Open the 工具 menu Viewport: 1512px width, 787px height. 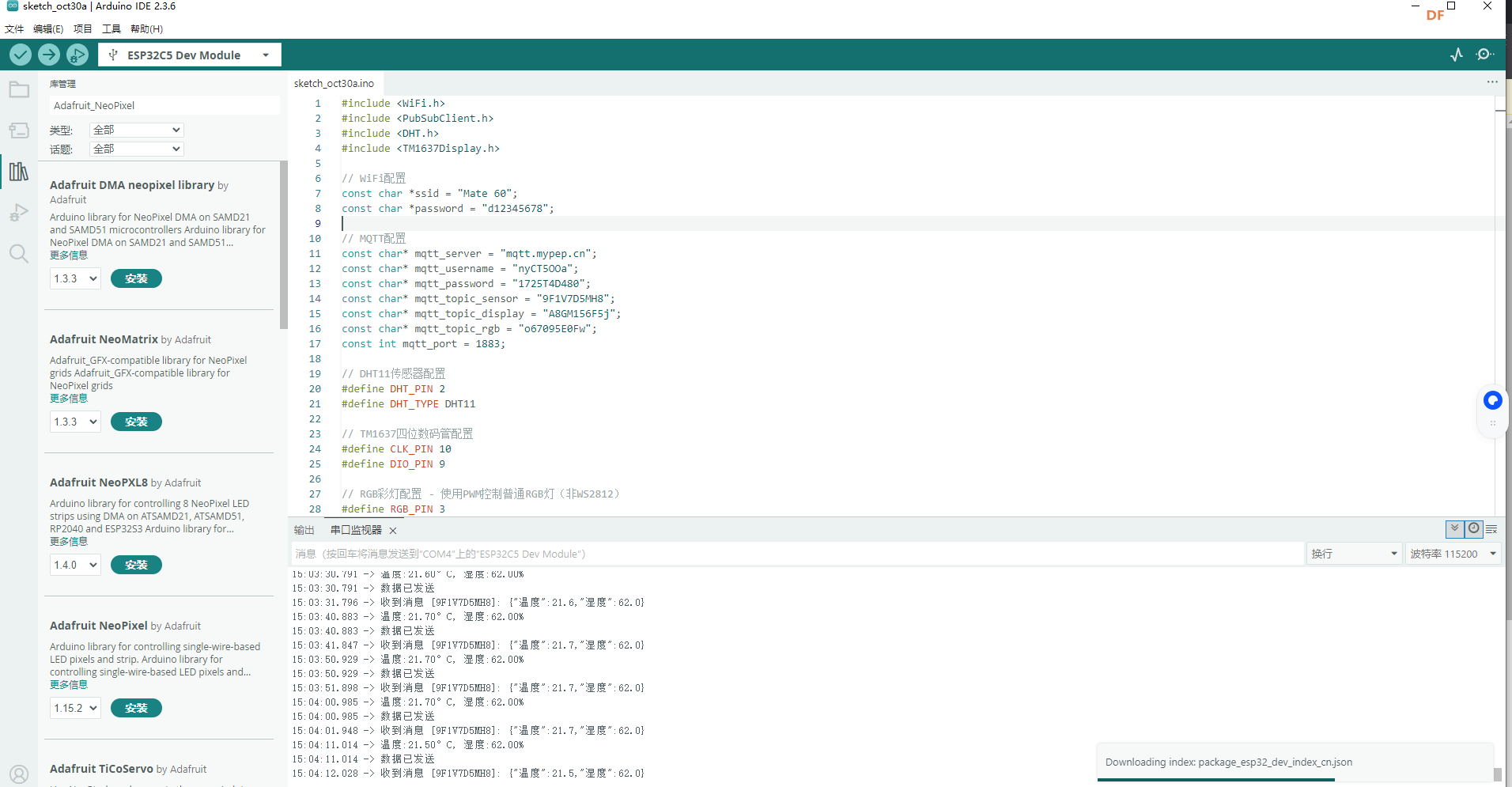(112, 29)
